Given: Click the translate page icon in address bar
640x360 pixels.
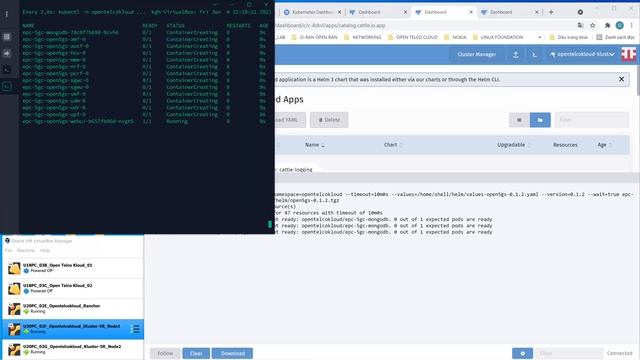Looking at the screenshot, I should (580, 25).
